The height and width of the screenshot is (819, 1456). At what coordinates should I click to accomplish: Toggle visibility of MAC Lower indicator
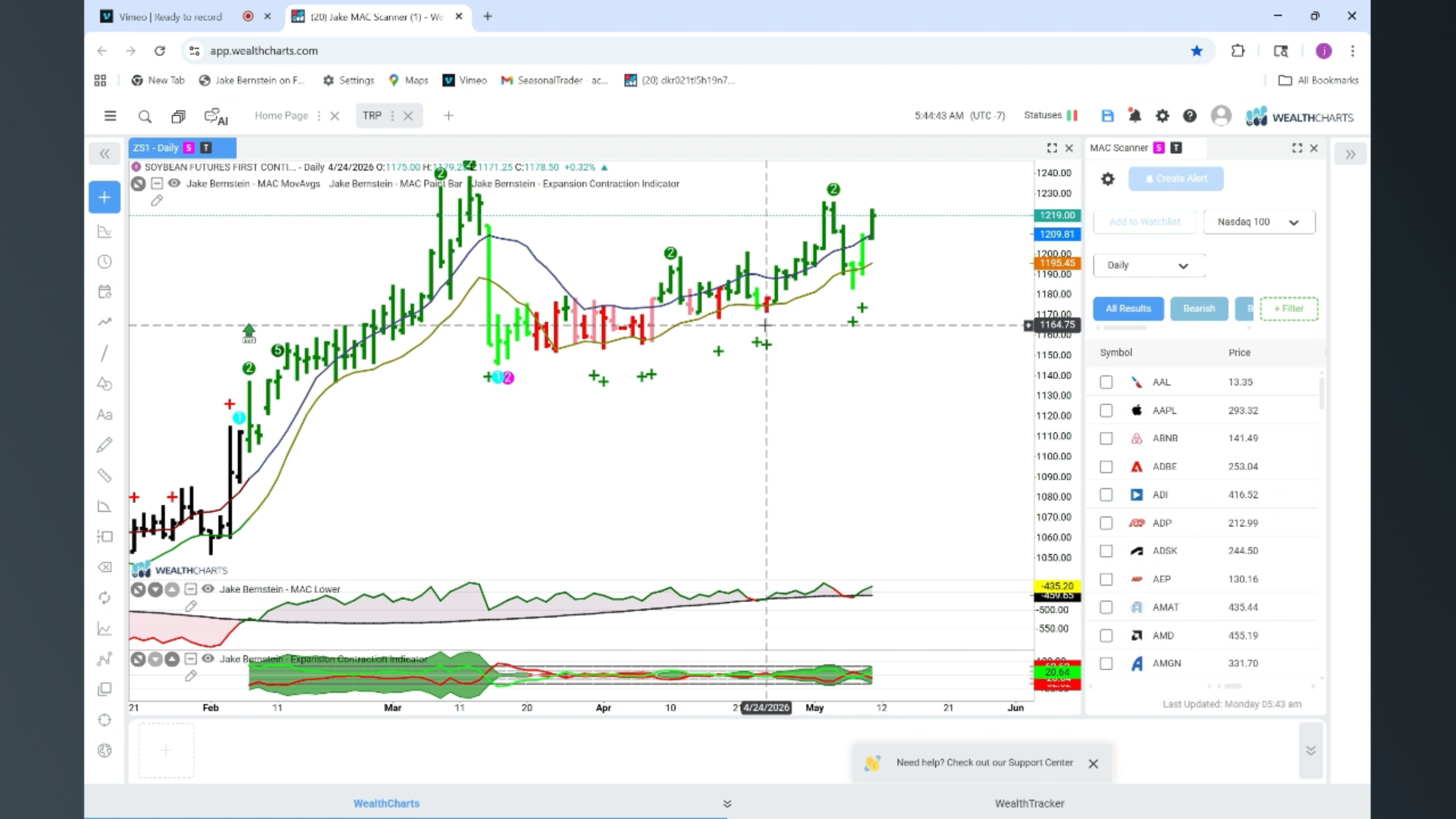click(x=208, y=589)
